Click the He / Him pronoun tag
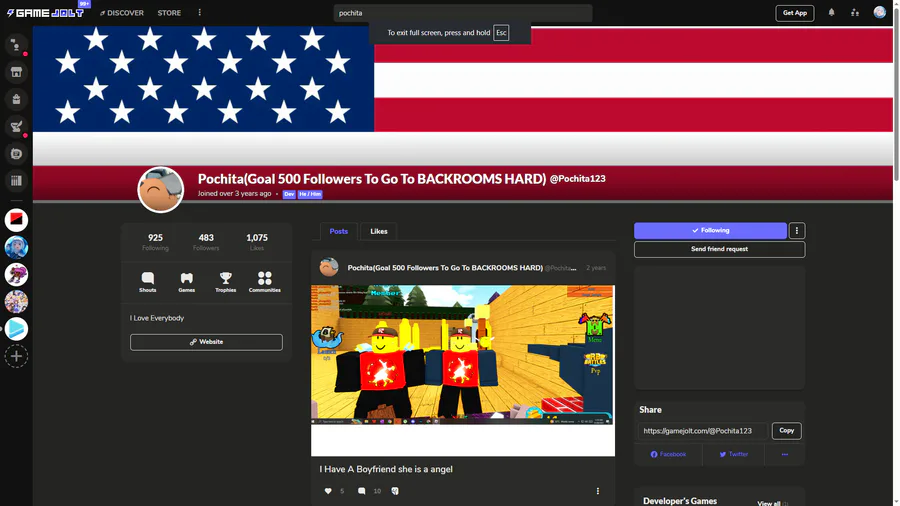This screenshot has height=506, width=900. pos(310,194)
